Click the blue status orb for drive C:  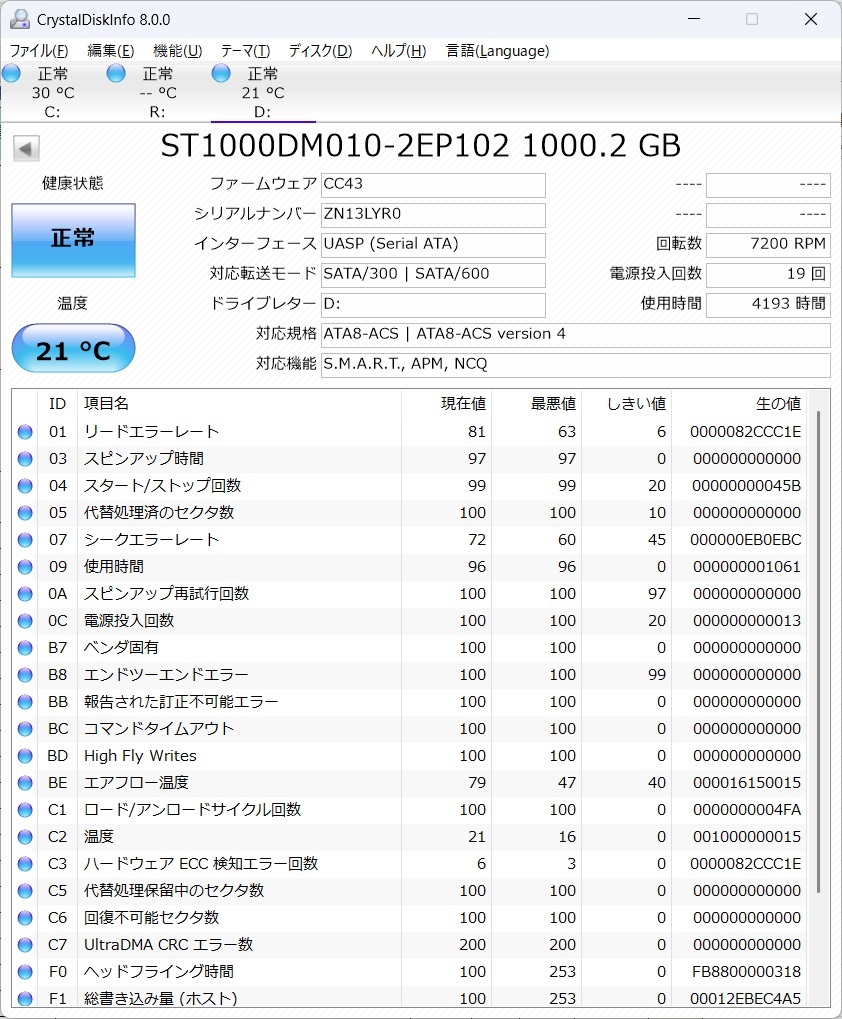11,73
